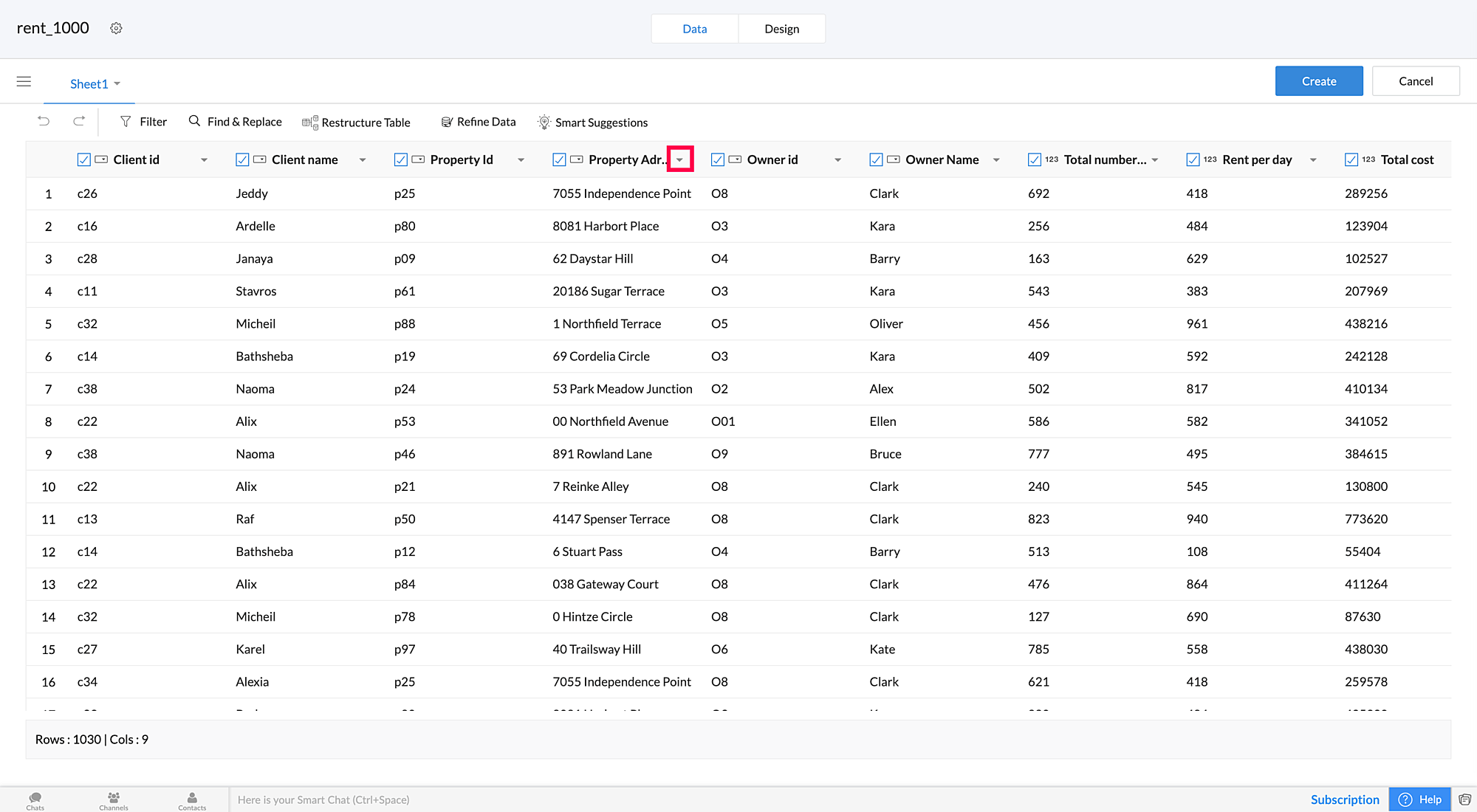This screenshot has width=1477, height=812.
Task: Click the Create button
Action: 1318,81
